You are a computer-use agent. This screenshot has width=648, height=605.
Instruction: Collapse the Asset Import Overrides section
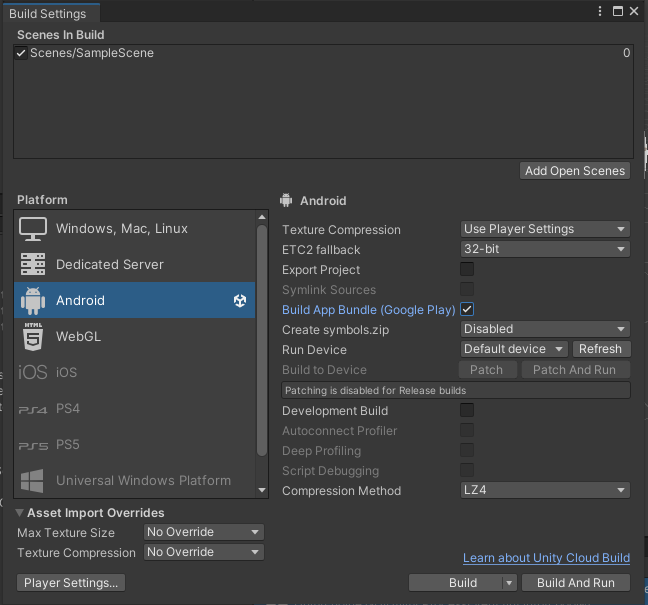coord(19,513)
